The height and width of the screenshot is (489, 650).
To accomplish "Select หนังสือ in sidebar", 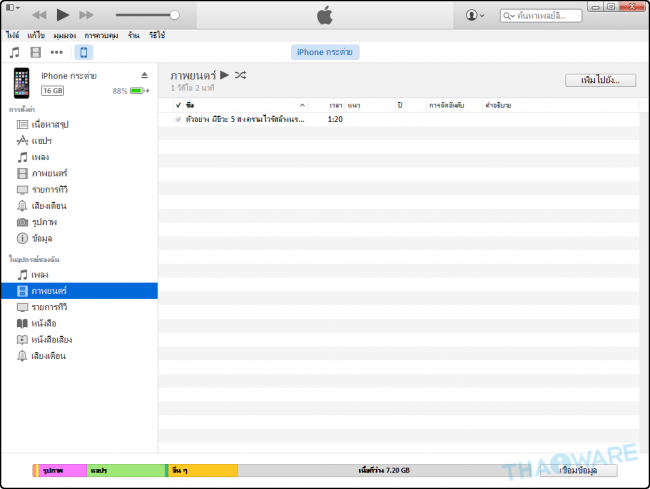I will point(36,323).
